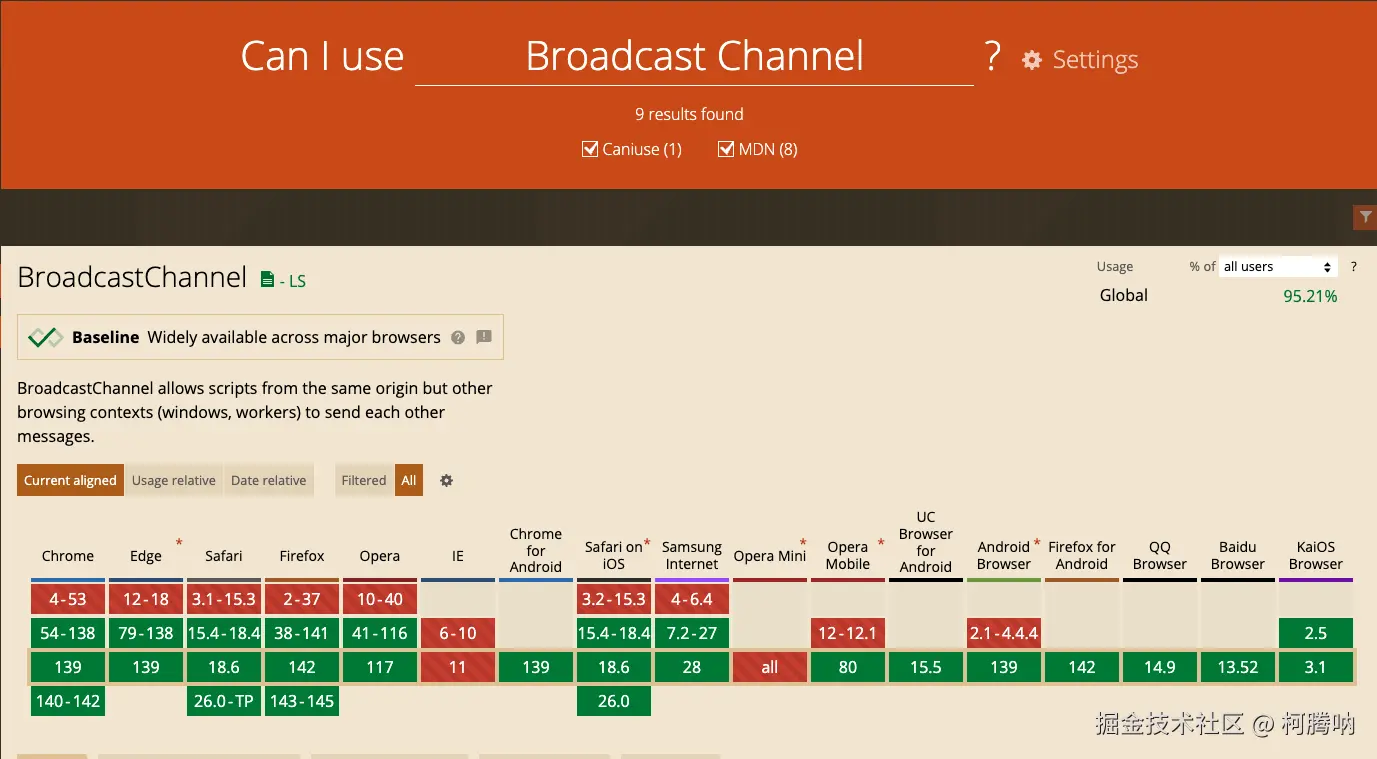This screenshot has width=1377, height=759.
Task: Select the All browsers button
Action: pos(409,481)
